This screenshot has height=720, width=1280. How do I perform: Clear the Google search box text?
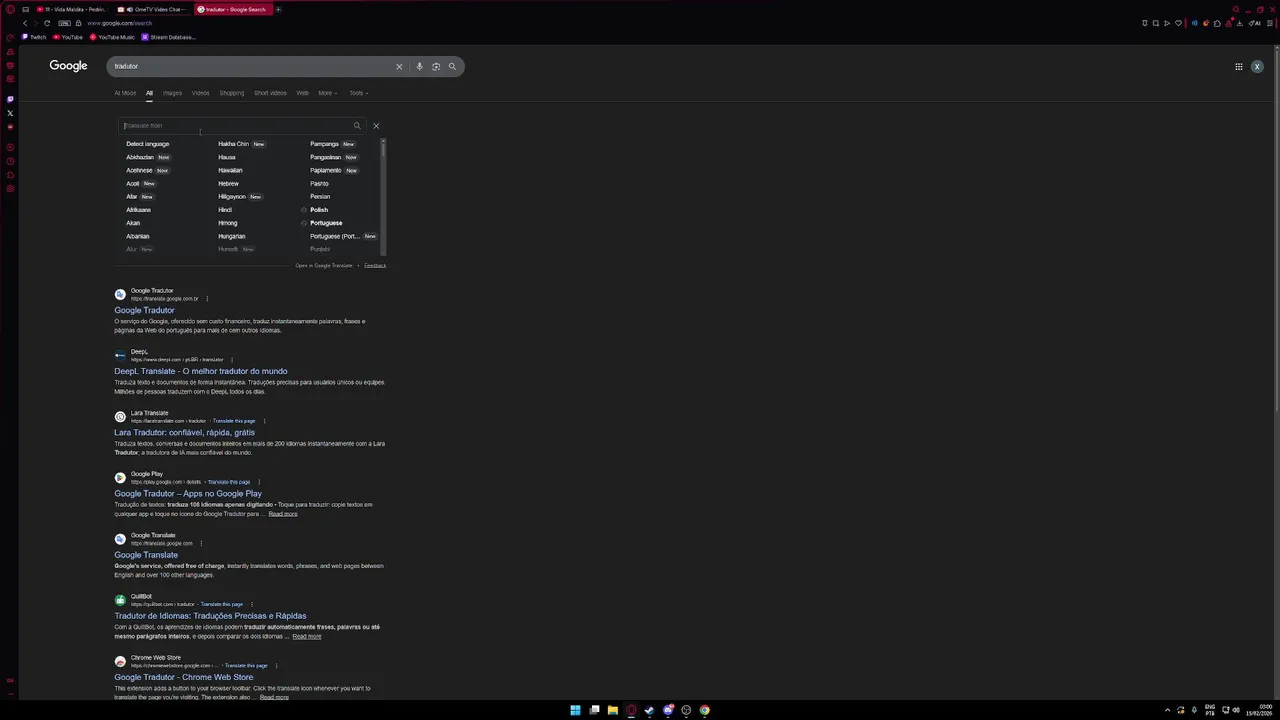point(399,67)
